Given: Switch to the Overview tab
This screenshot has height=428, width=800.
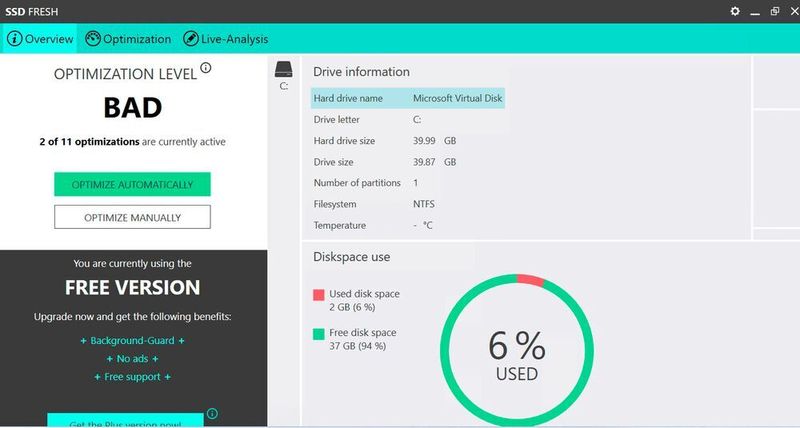Looking at the screenshot, I should pyautogui.click(x=39, y=39).
